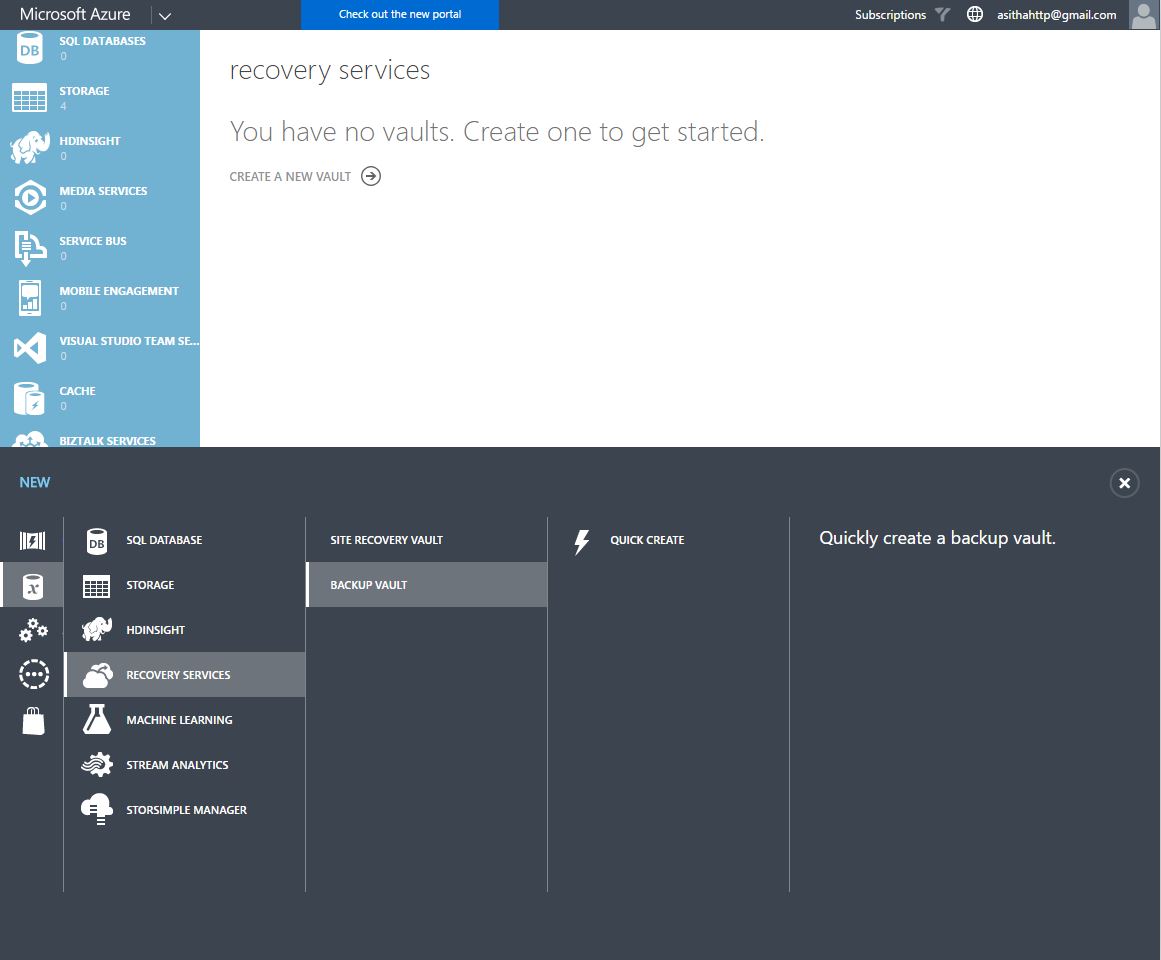Click SQL DATABASES sidebar label
Viewport: 1161px width, 960px height.
102,41
